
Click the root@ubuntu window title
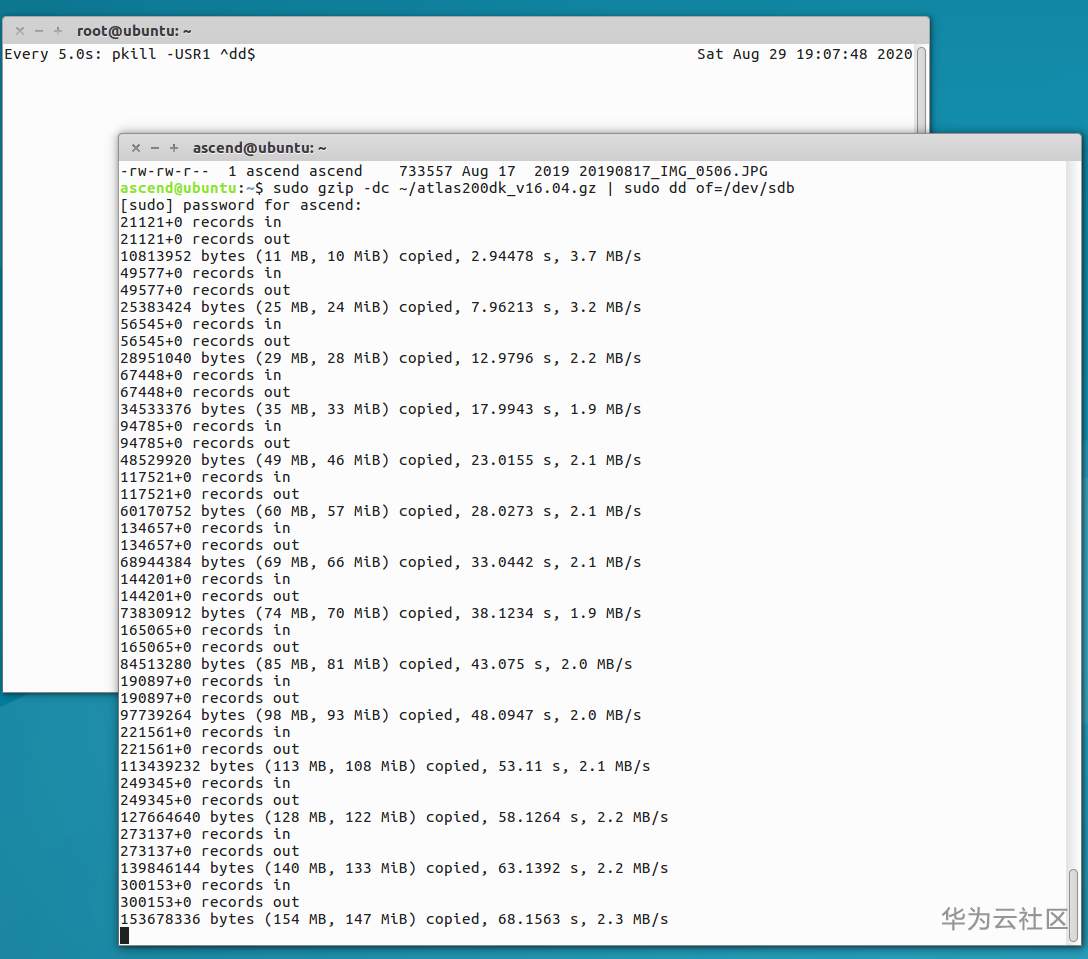(x=134, y=31)
